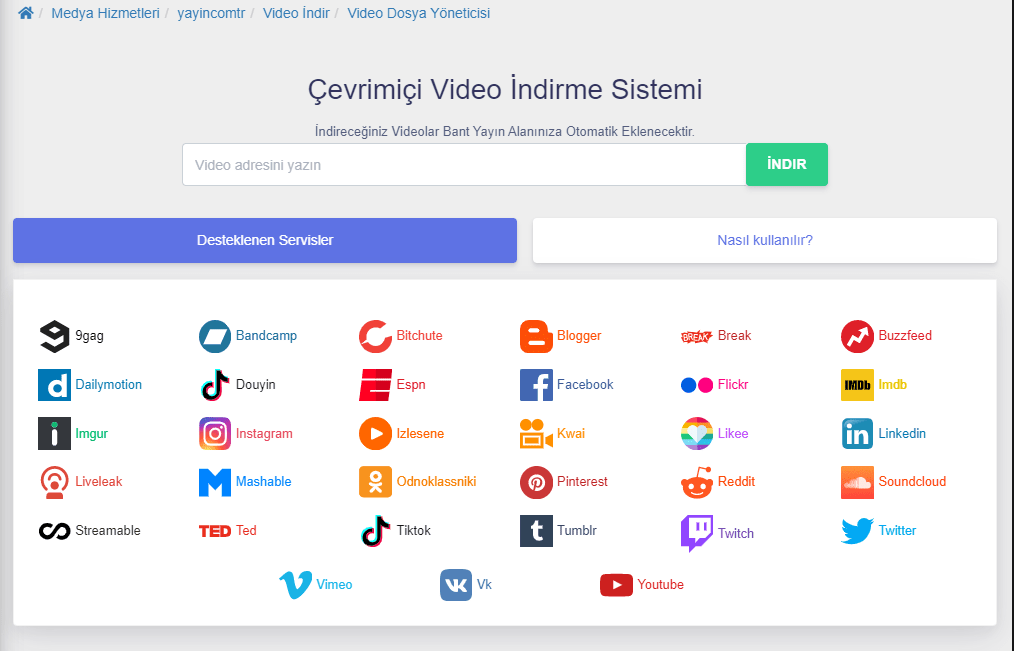The image size is (1014, 651).
Task: Click the Bandcamp logo icon
Action: [215, 336]
